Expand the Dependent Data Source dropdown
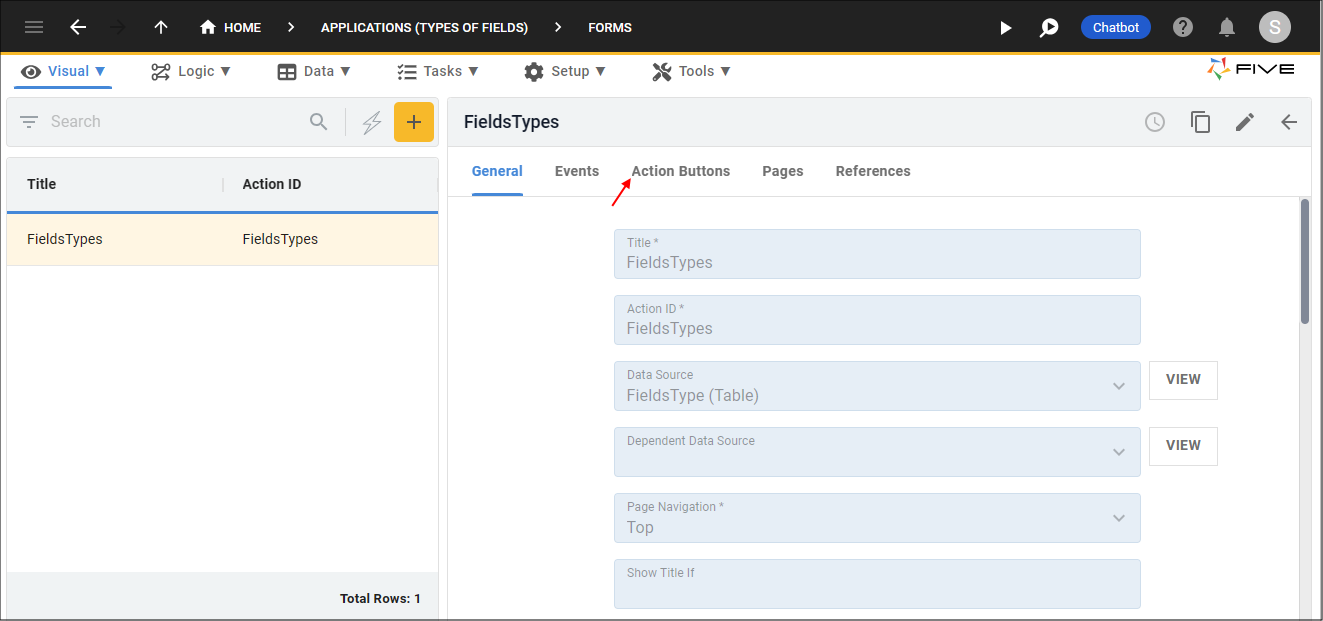This screenshot has height=621, width=1323. coord(1118,452)
